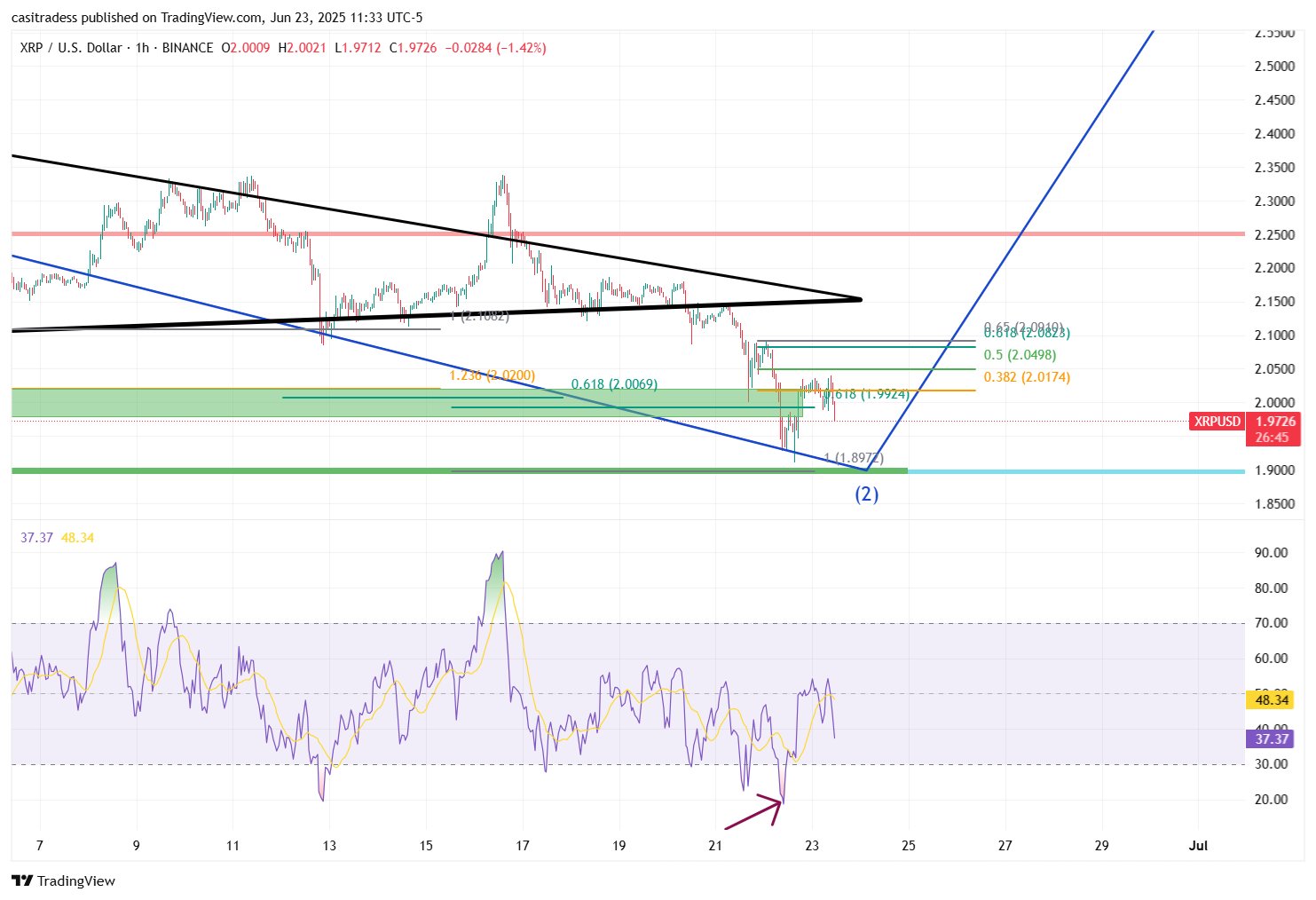1316x900 pixels.
Task: Click the purple arrow on the RSI panel
Action: [x=754, y=814]
